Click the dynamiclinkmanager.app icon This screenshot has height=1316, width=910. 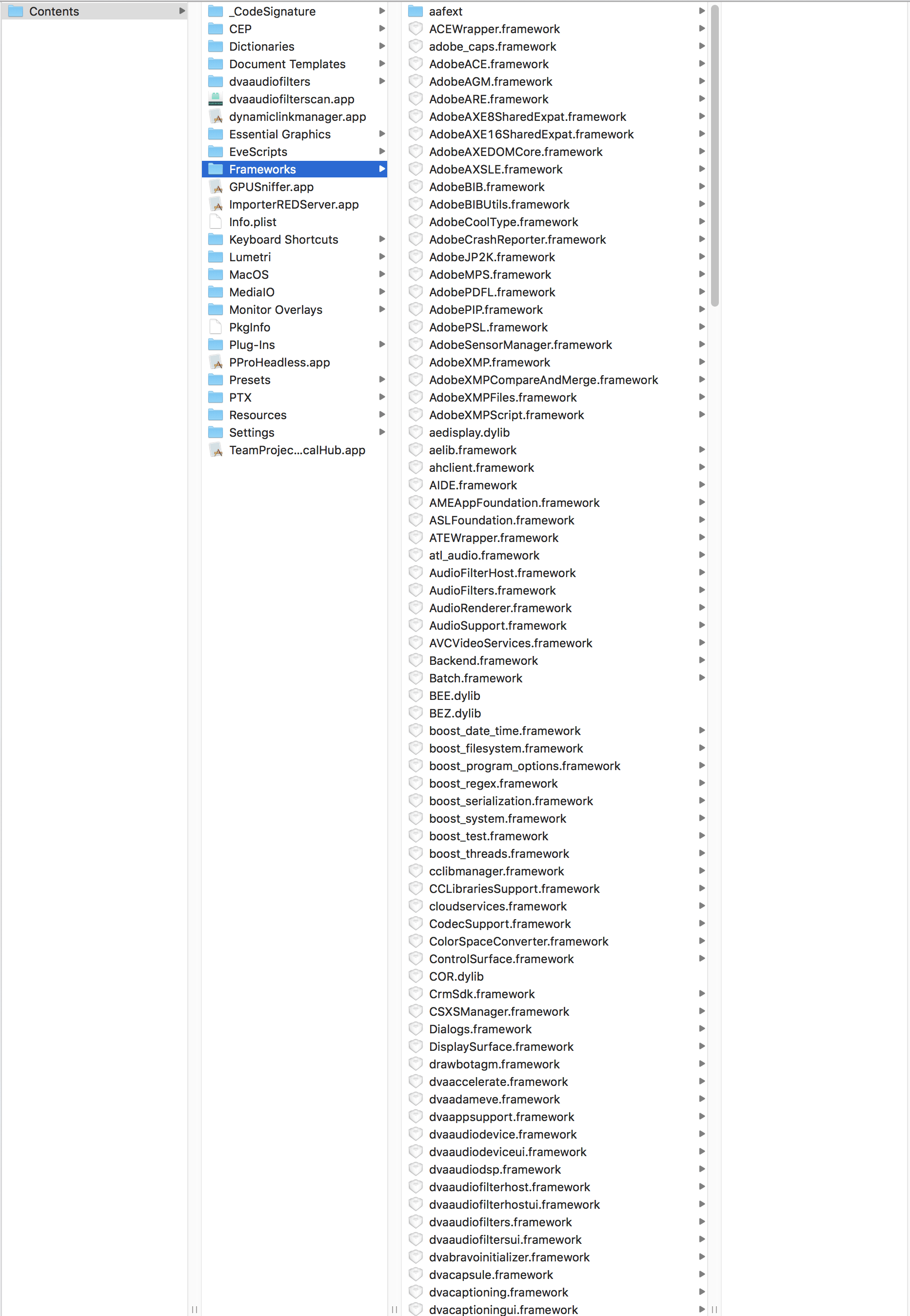pos(216,116)
